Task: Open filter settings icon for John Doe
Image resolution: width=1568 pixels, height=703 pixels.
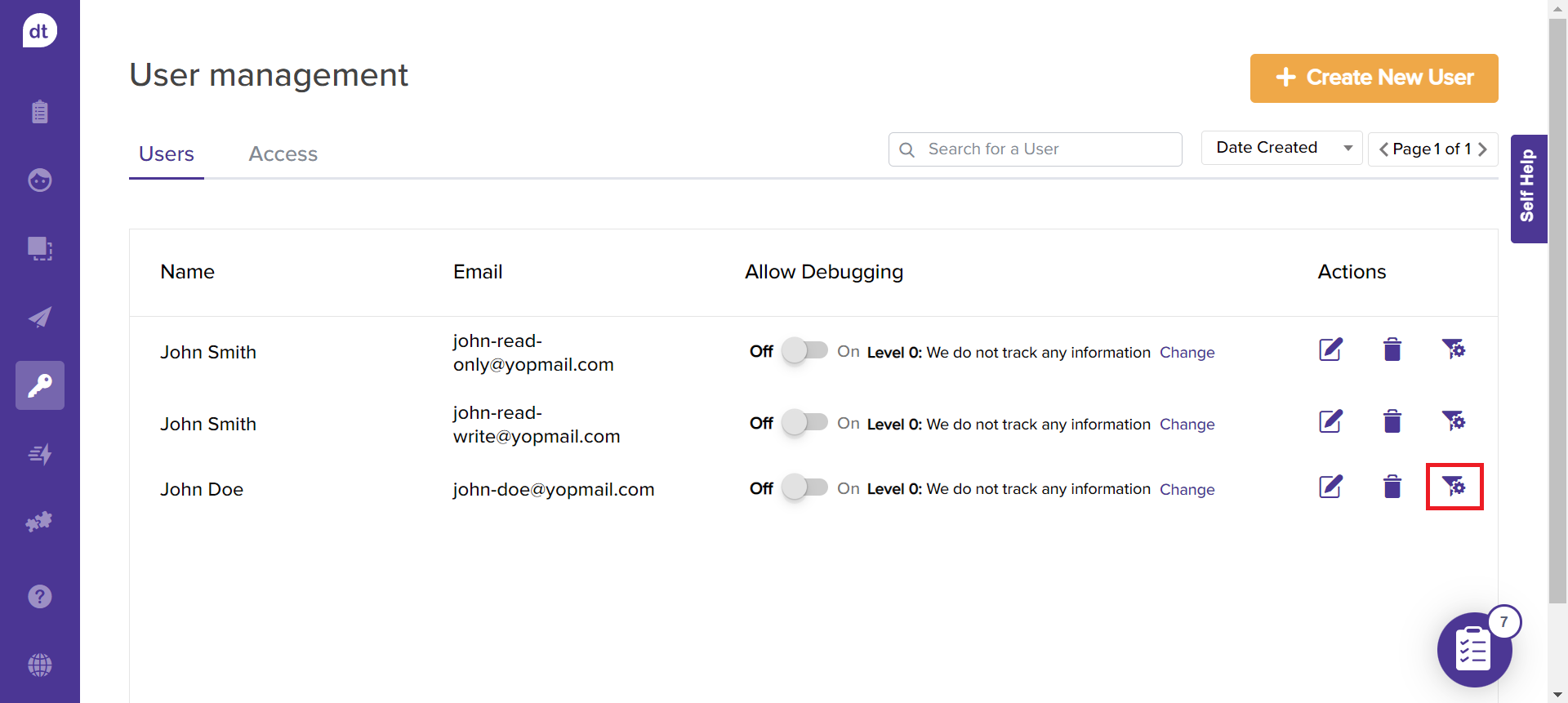Action: click(x=1454, y=487)
